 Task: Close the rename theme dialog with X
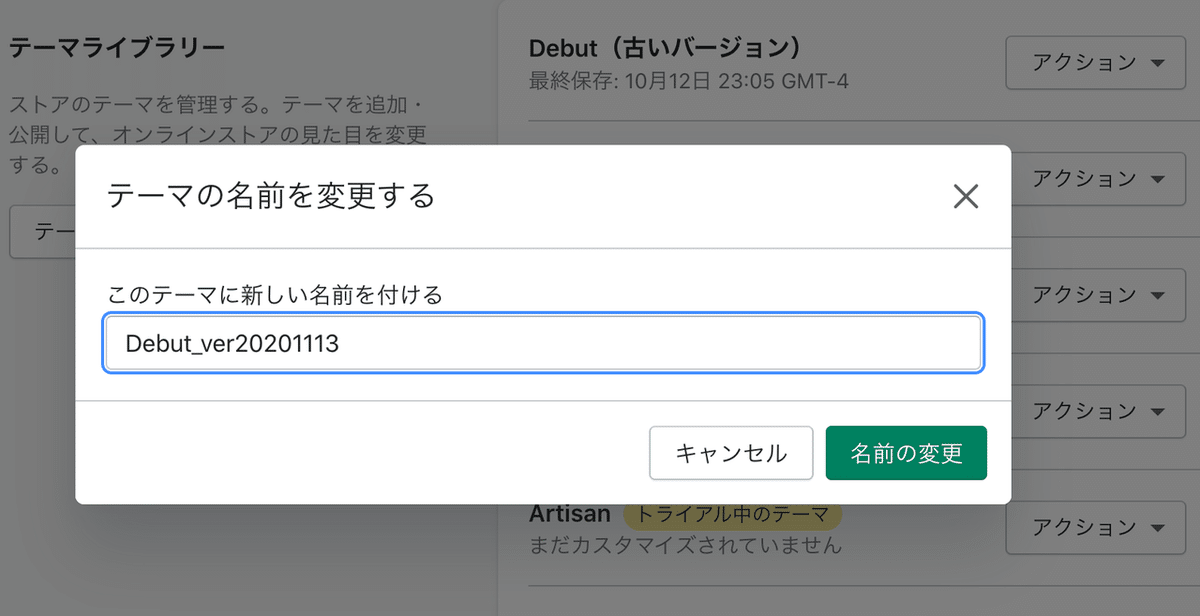coord(965,196)
